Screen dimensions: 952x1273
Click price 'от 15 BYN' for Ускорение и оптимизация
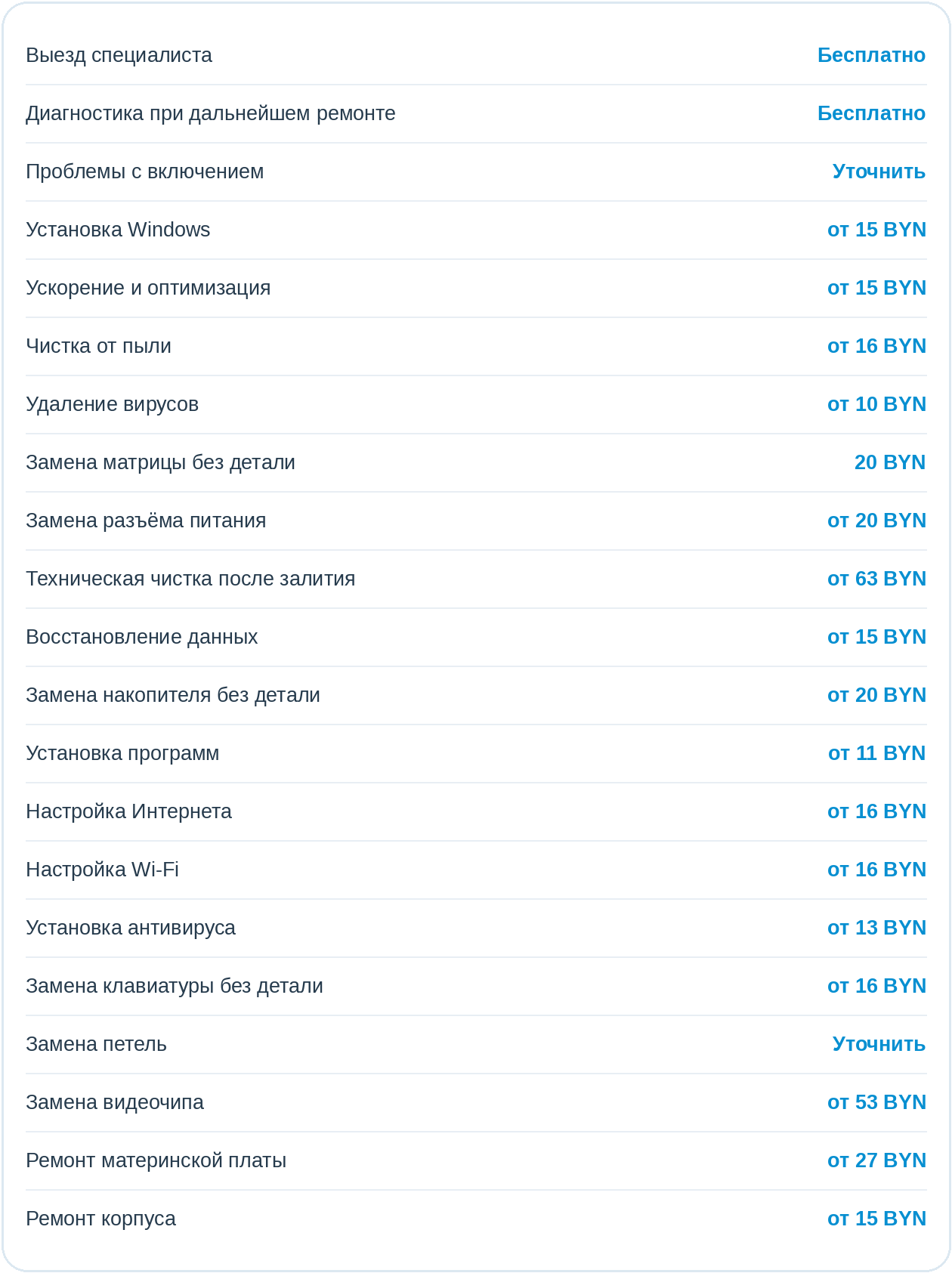pyautogui.click(x=876, y=288)
